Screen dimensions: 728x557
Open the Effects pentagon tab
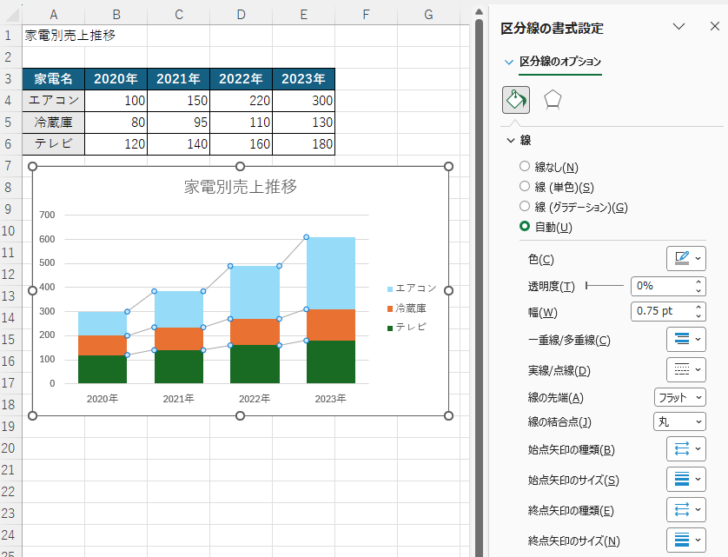(x=552, y=100)
